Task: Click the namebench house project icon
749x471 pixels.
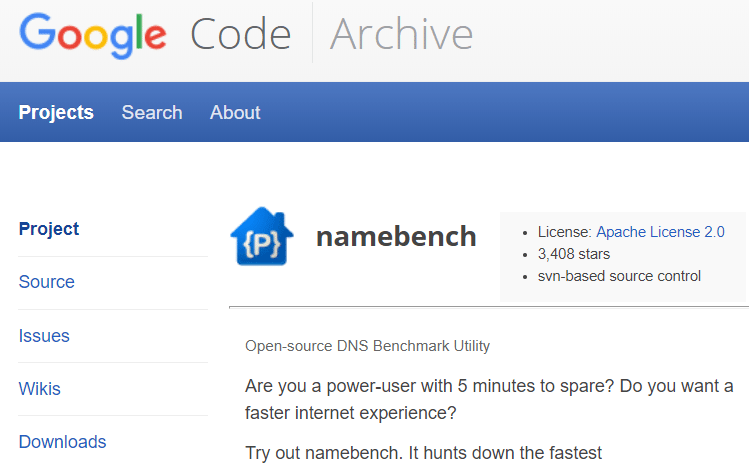Action: point(262,236)
